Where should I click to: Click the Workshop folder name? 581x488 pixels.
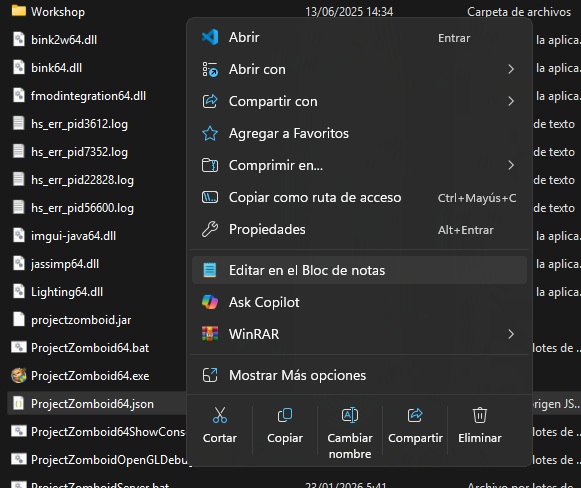pos(58,12)
